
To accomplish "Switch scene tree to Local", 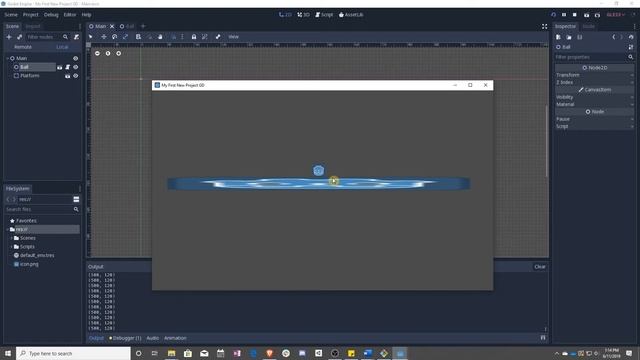I will (x=62, y=47).
